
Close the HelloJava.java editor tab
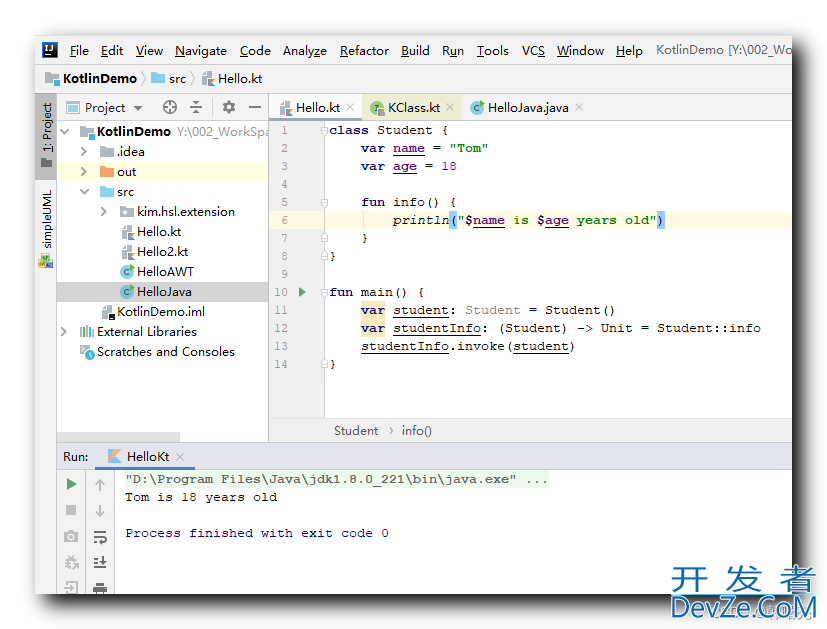(x=579, y=107)
